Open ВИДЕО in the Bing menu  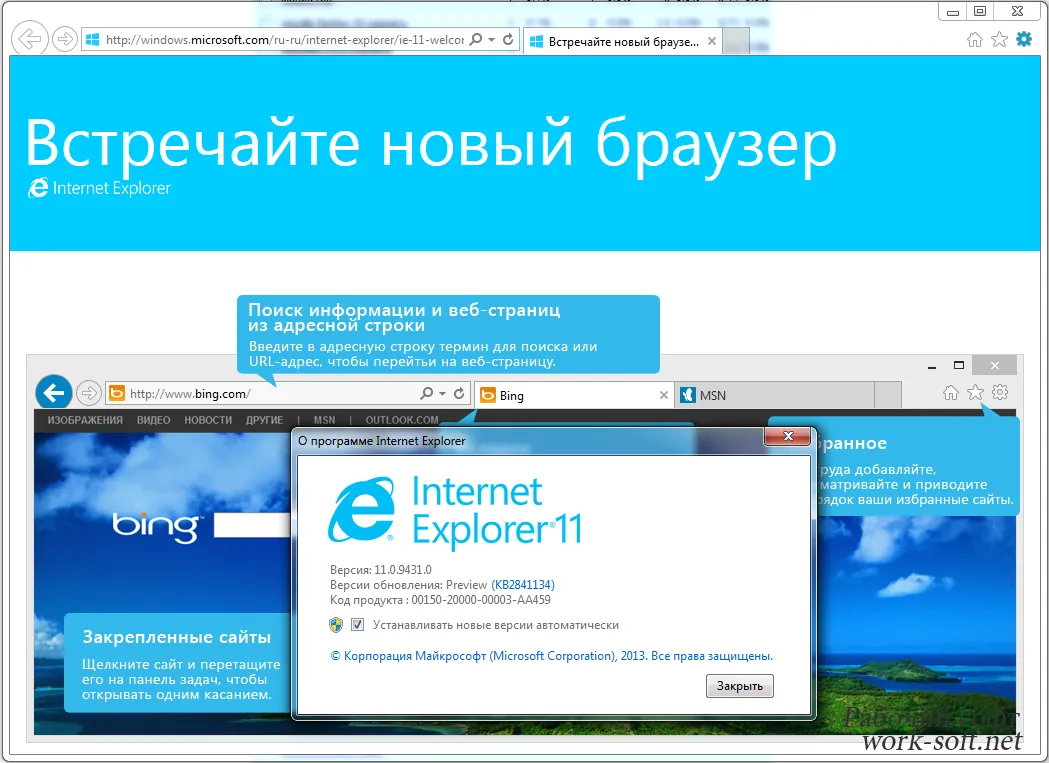[153, 420]
